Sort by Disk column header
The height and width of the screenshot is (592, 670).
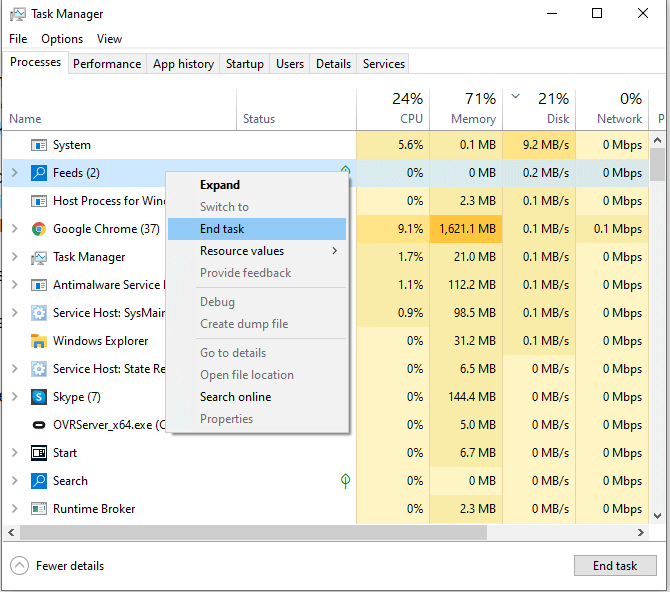(539, 109)
